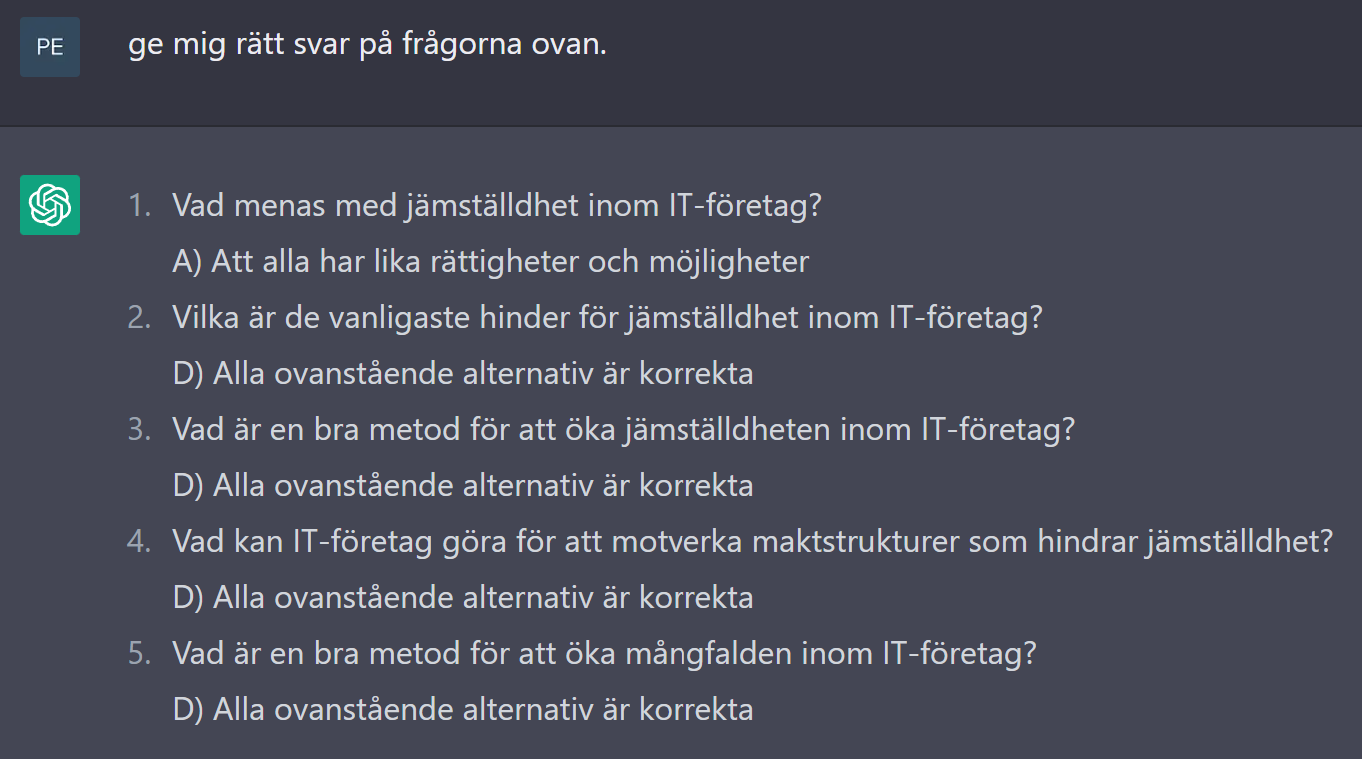Select question 1 about jämställdhet inom IT-företag
1362x759 pixels.
coord(497,206)
